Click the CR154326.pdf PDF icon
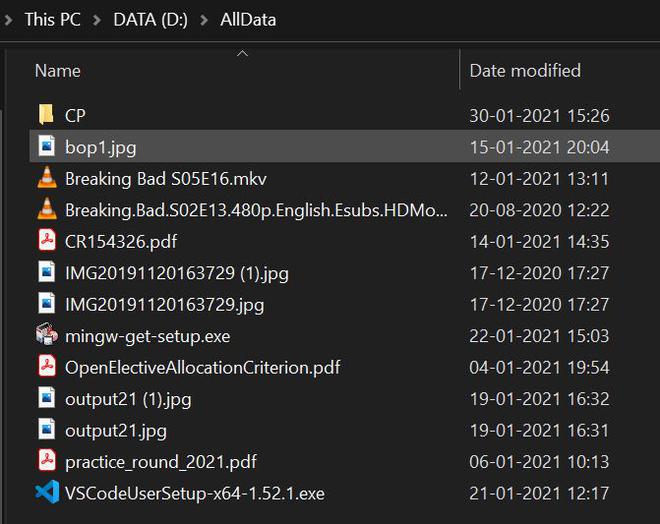 (46, 241)
